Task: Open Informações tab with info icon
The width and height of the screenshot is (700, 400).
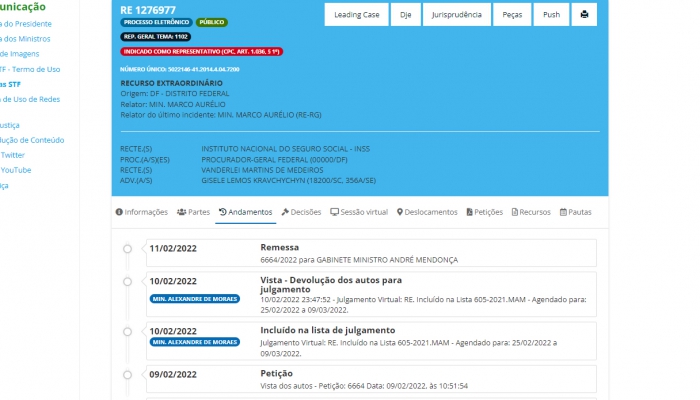Action: point(142,212)
